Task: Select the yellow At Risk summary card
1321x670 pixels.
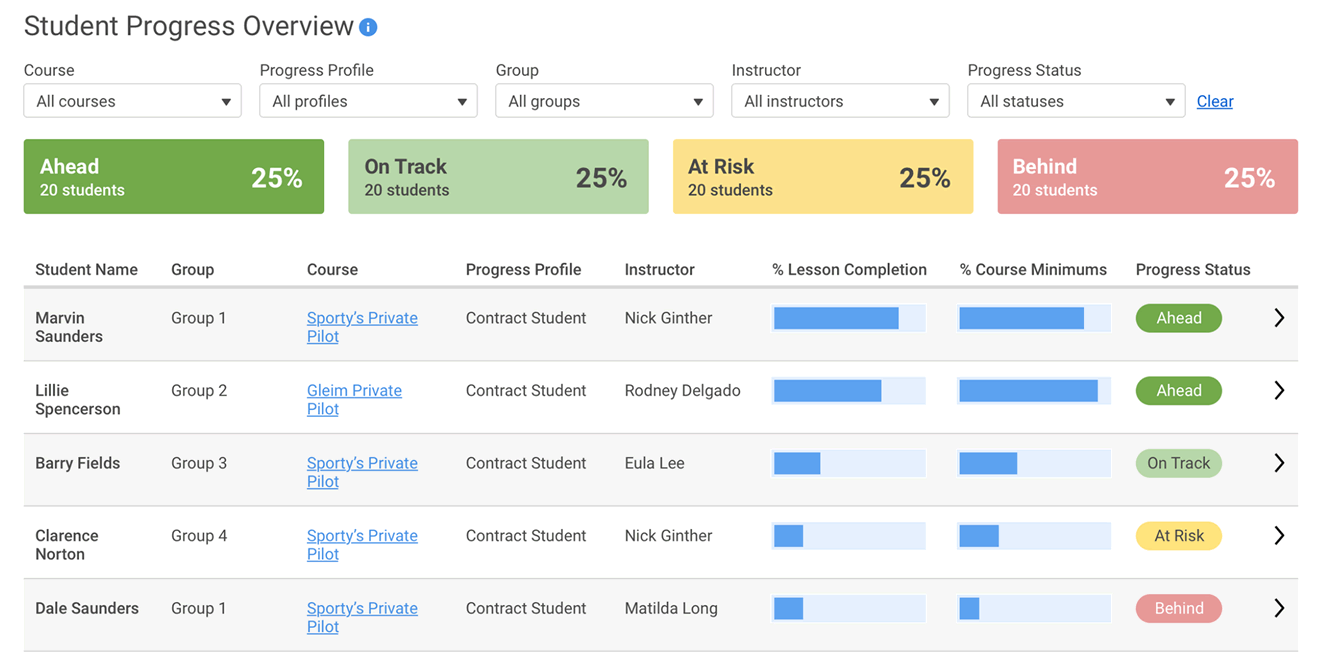Action: [x=823, y=176]
